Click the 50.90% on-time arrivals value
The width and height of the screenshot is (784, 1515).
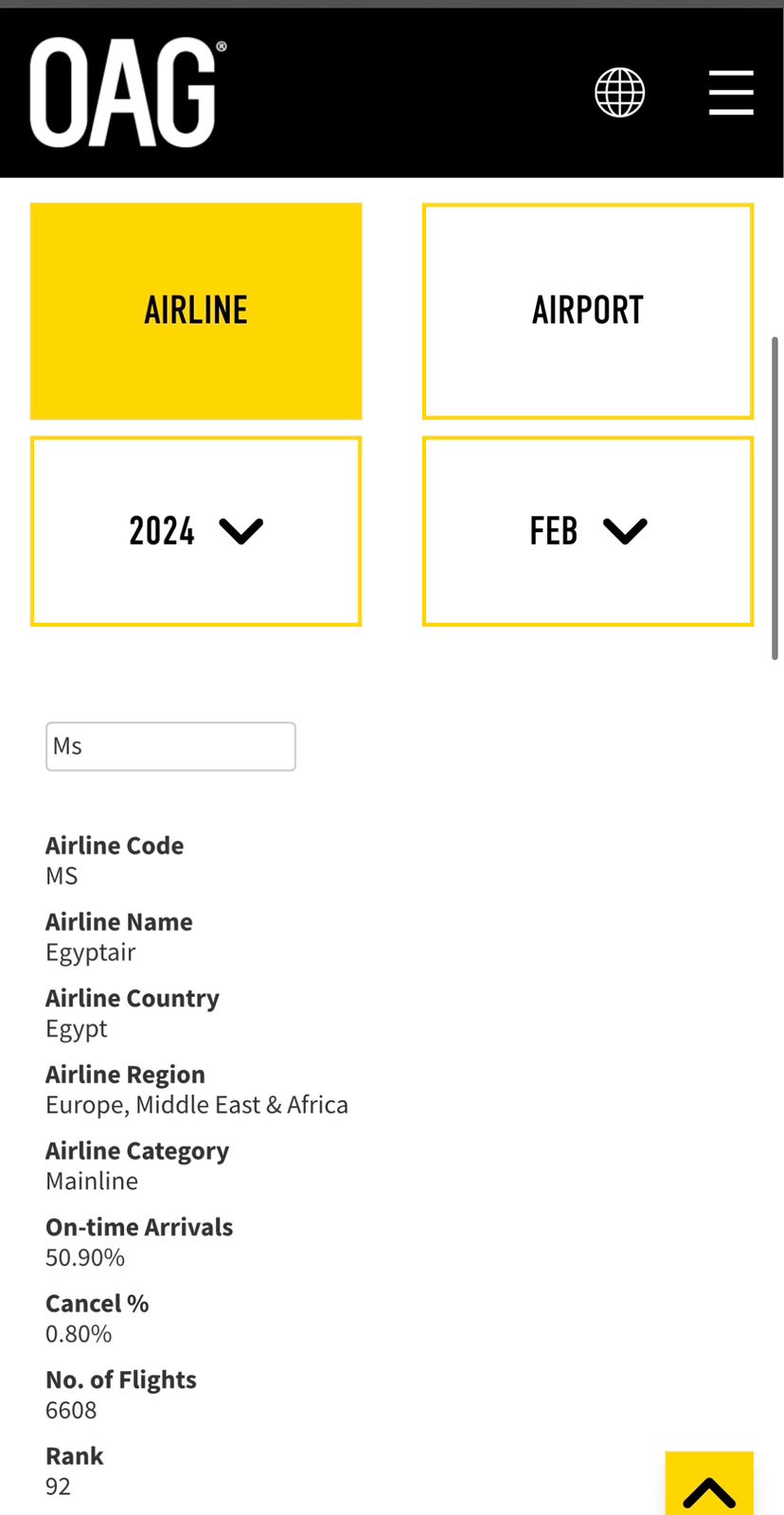pos(85,1257)
